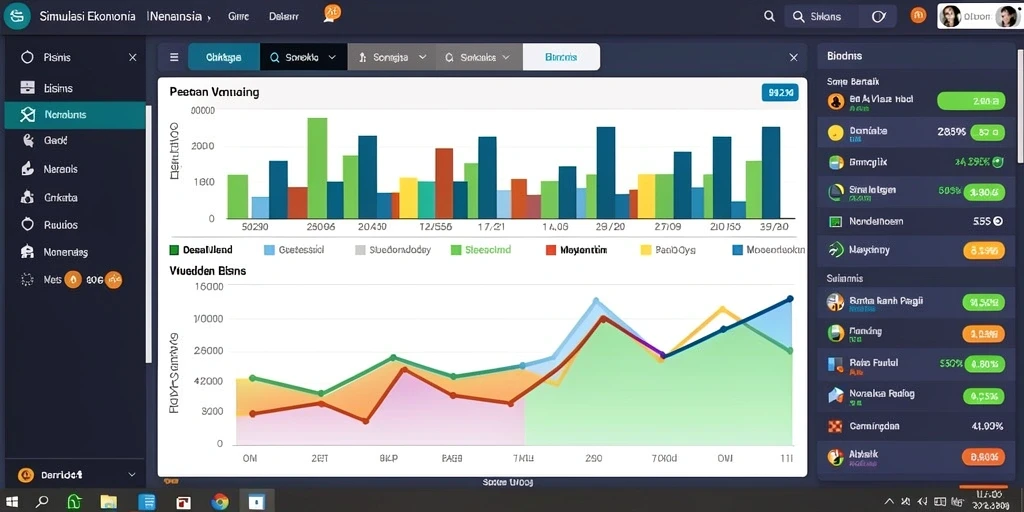Viewport: 1024px width, 512px height.
Task: Click the blue Mooenderokin legend color swatch
Action: [x=738, y=249]
